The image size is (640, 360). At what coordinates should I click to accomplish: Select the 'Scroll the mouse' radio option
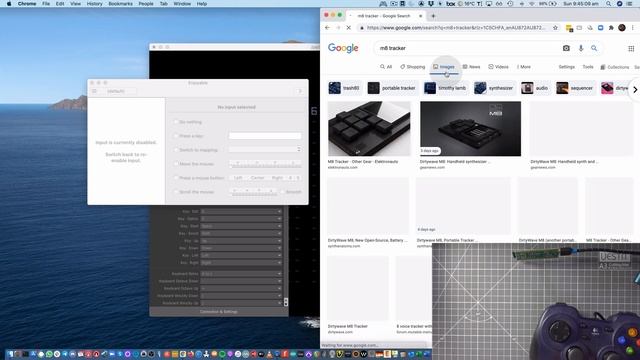click(x=176, y=191)
